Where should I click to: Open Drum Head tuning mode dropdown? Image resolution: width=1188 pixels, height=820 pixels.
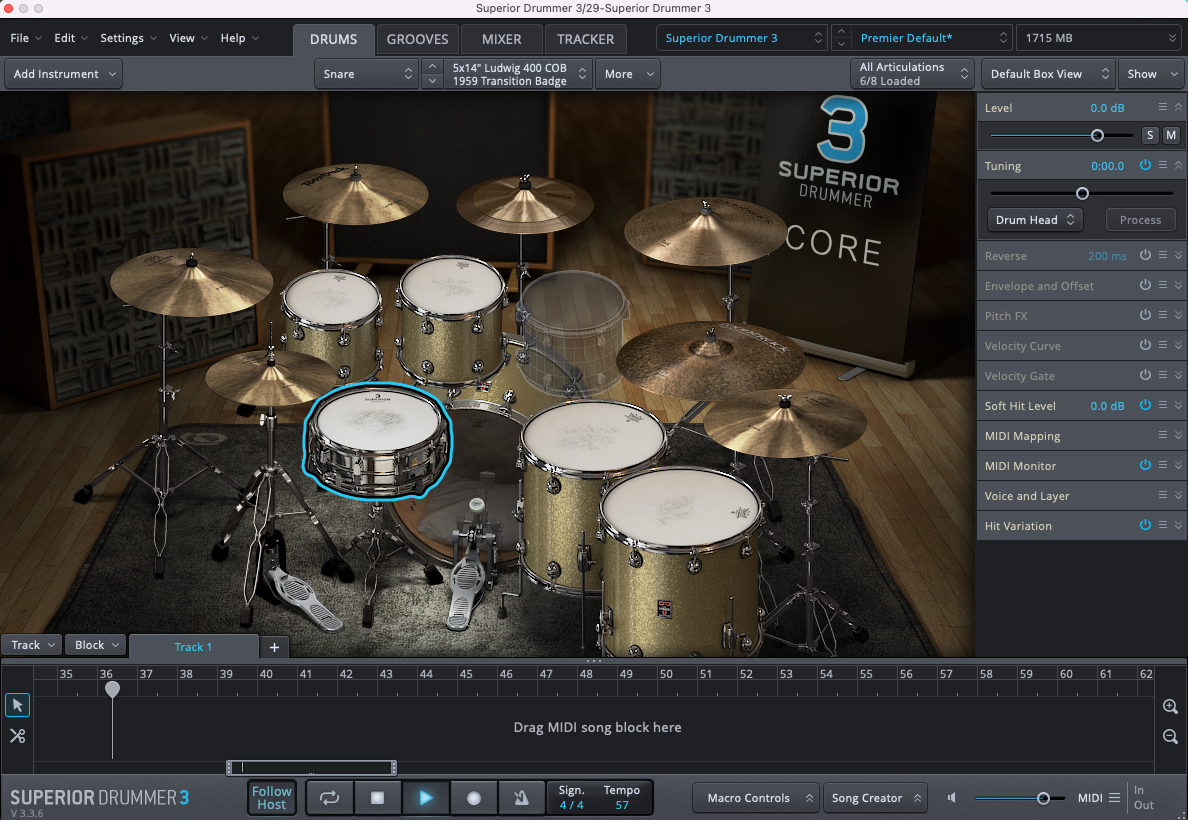[x=1035, y=220]
